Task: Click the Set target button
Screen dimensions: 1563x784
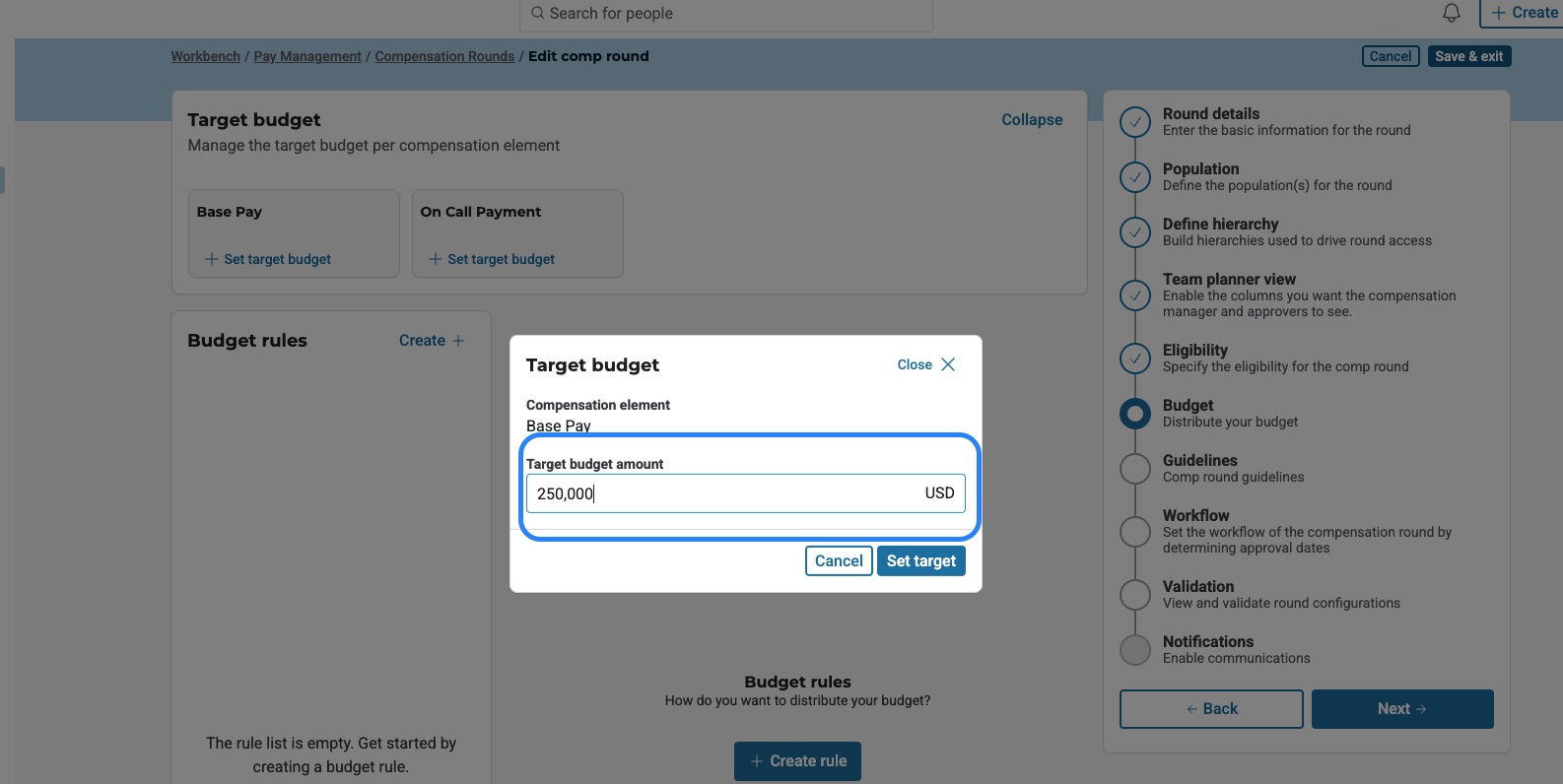Action: click(x=920, y=560)
